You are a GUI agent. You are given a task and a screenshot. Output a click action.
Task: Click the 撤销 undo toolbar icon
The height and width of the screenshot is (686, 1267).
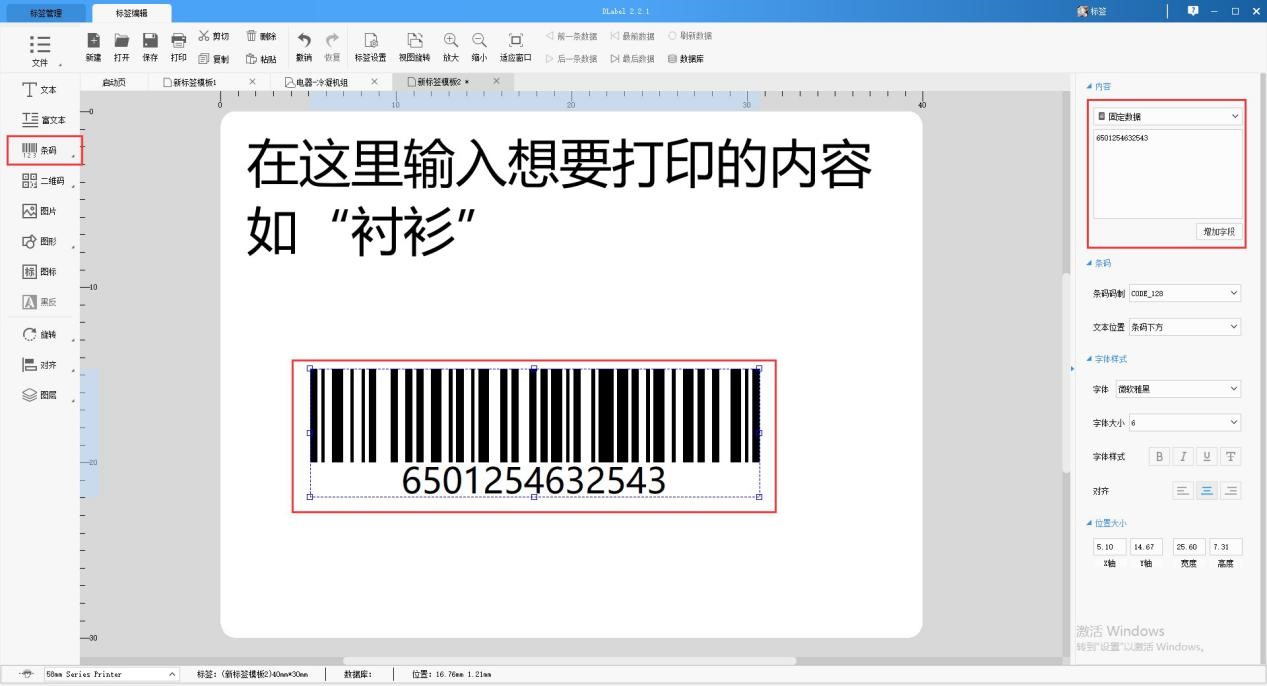303,45
